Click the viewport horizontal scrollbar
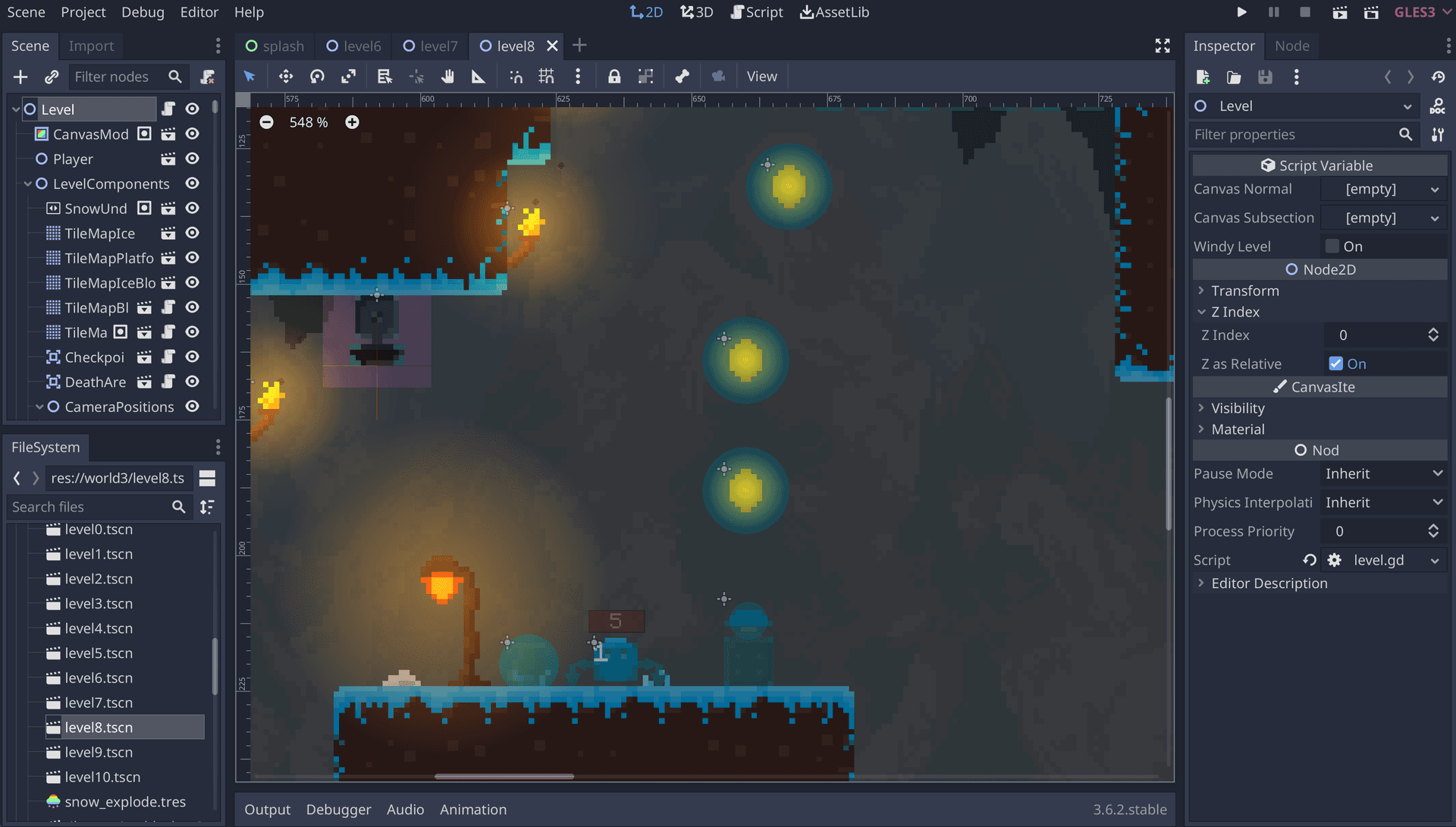 [x=504, y=776]
